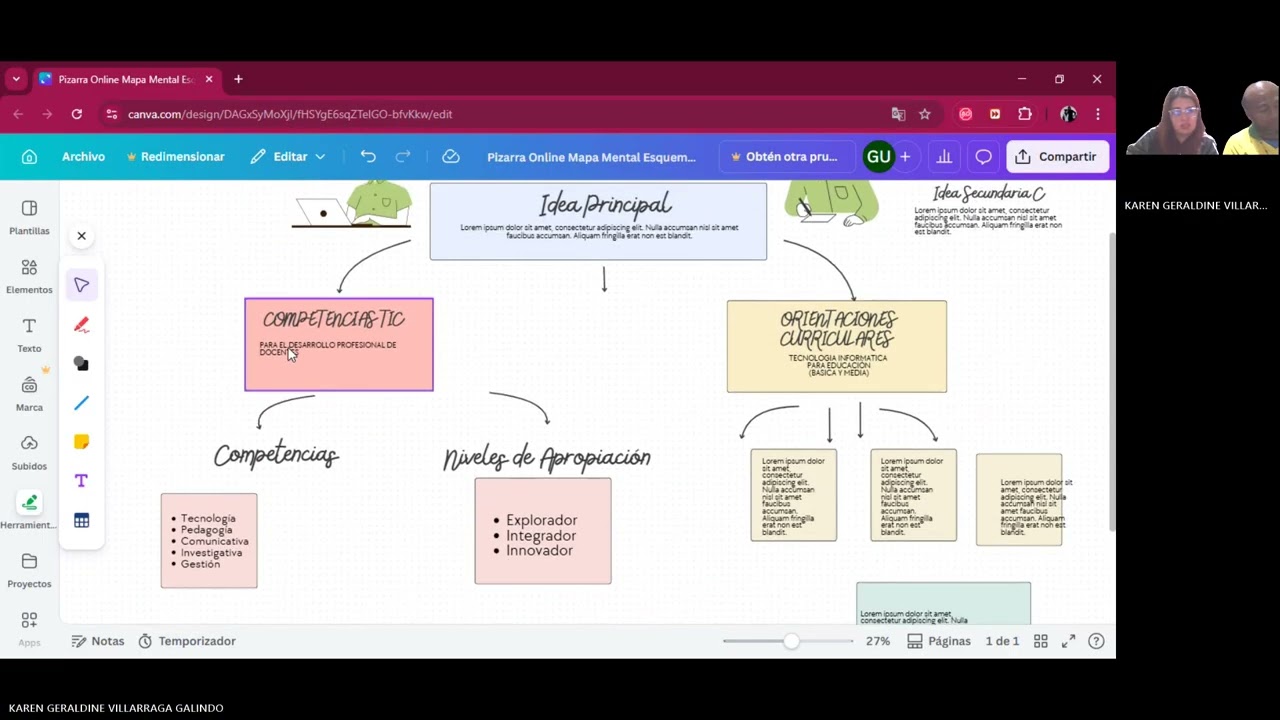Undo the last action

pyautogui.click(x=368, y=157)
